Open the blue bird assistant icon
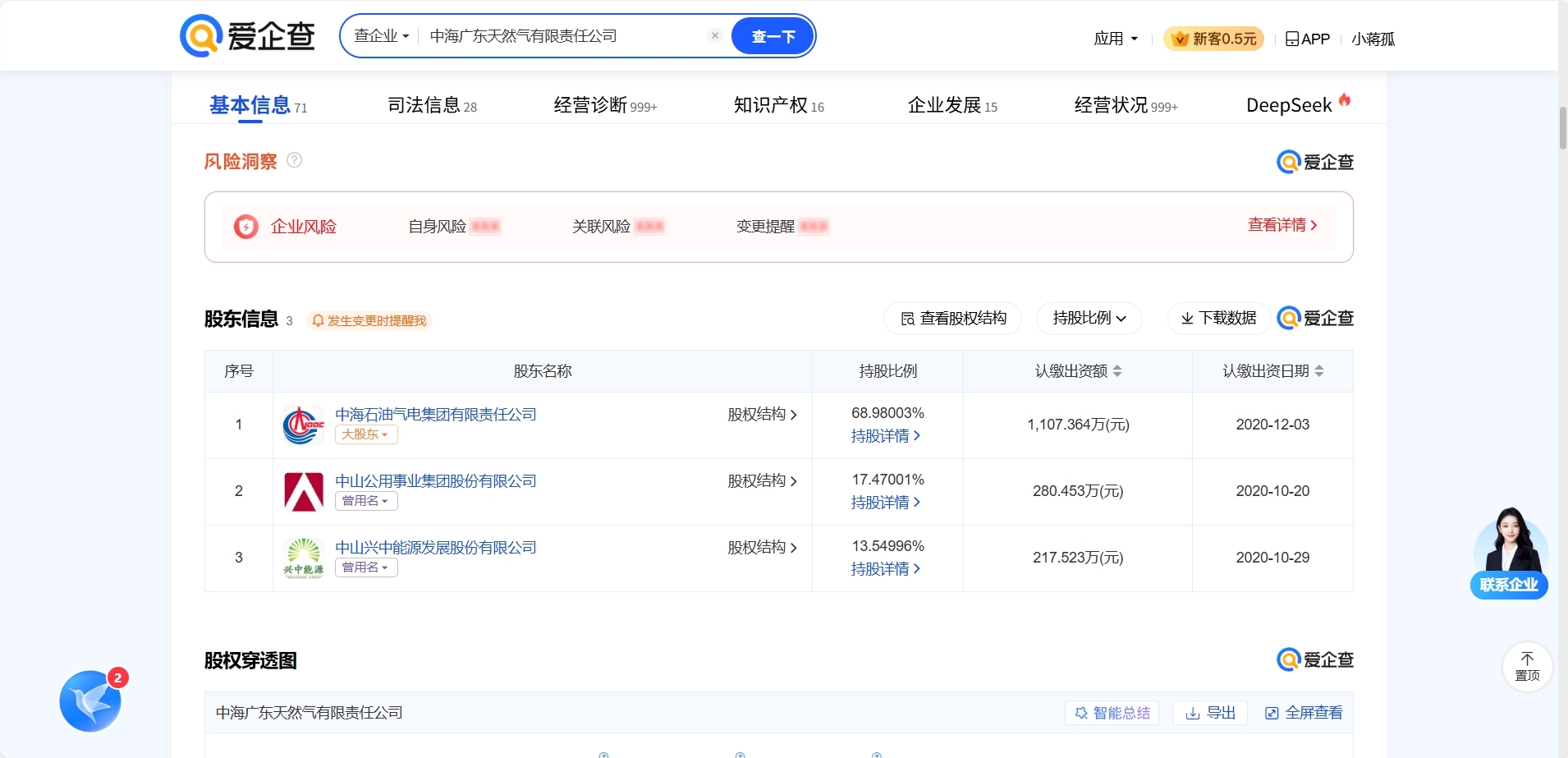This screenshot has width=1568, height=758. click(91, 701)
